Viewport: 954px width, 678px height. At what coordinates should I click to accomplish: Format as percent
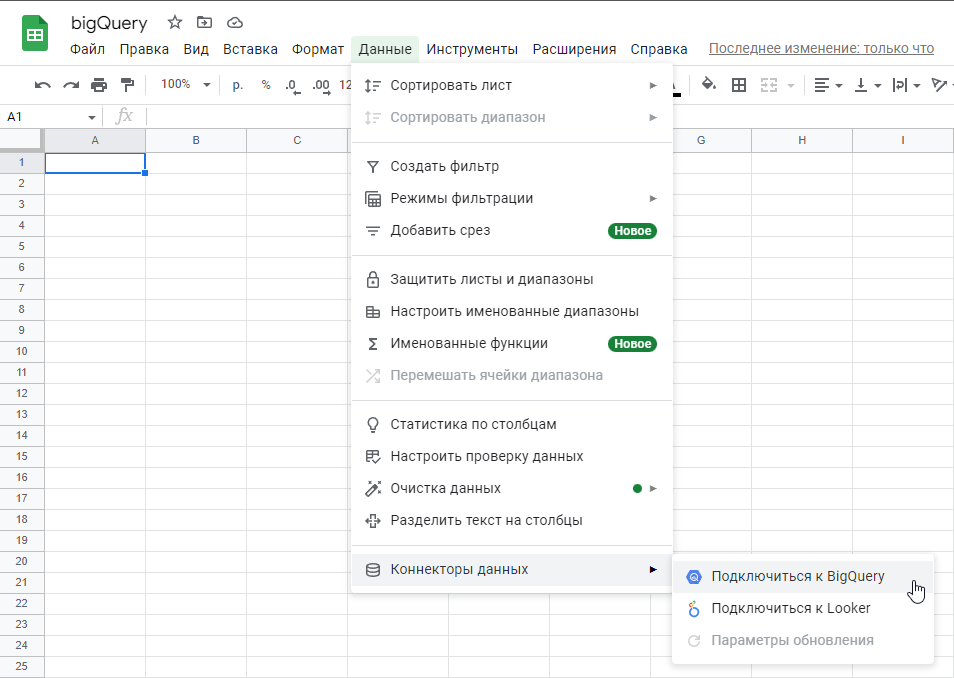coord(266,85)
